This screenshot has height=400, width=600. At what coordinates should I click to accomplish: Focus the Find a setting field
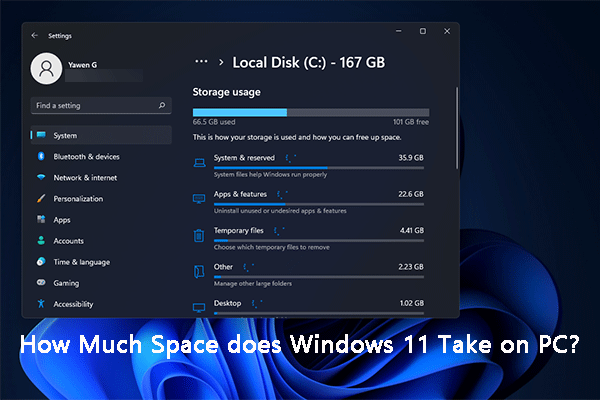101,106
